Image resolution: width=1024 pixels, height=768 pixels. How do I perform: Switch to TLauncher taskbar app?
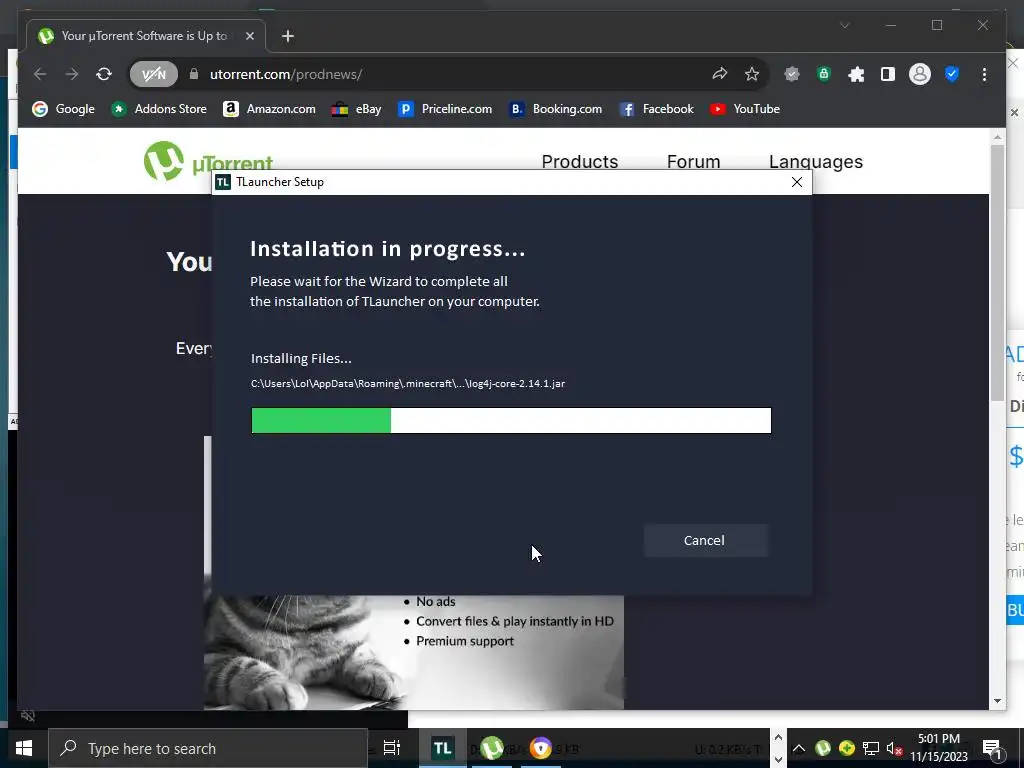click(442, 748)
